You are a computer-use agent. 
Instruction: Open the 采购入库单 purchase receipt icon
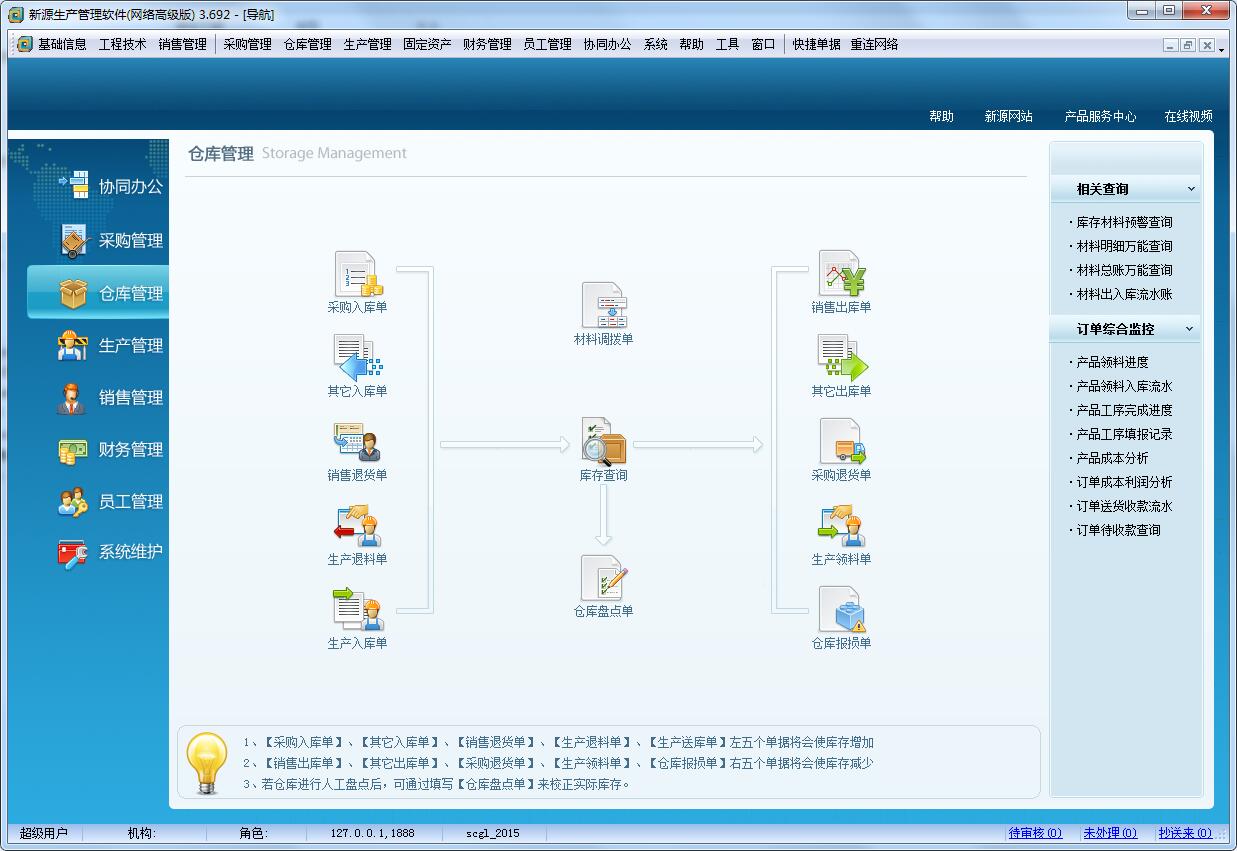click(x=357, y=275)
